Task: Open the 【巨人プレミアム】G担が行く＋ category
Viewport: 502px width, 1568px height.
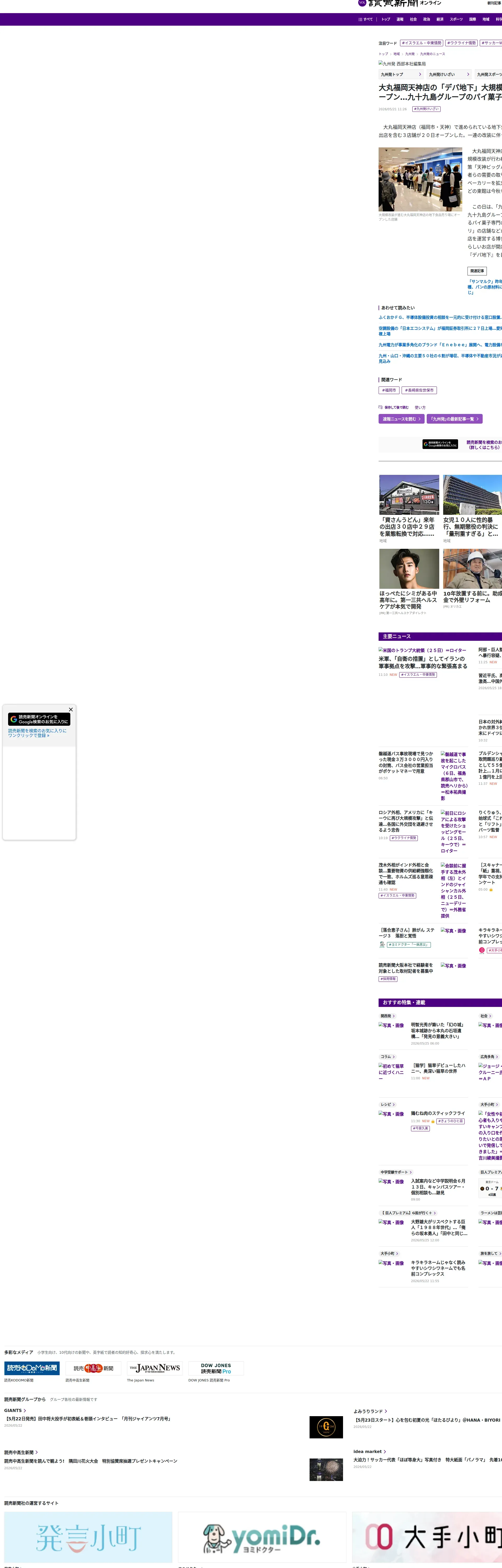Action: (408, 1213)
